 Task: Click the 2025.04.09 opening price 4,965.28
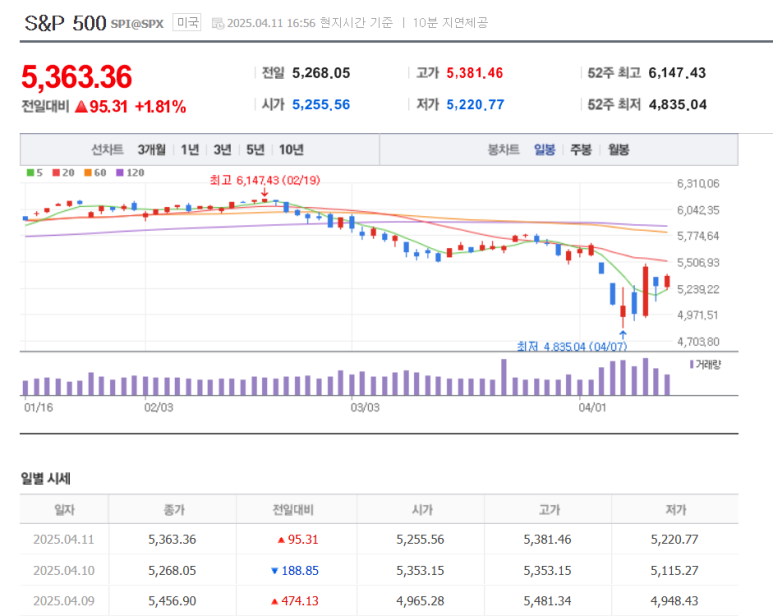420,601
